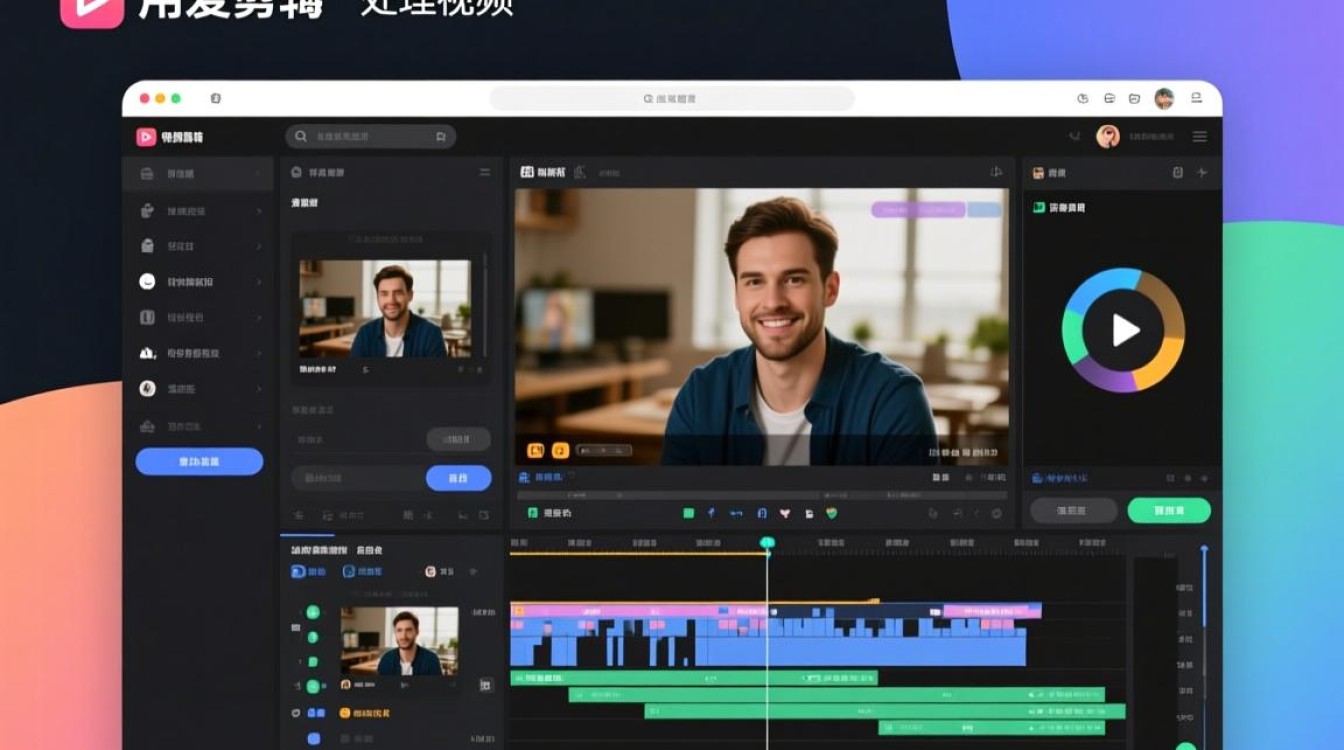Click the orange circle icon below the timeline thumbnail
Viewport: 1344px width, 750px height.
[x=345, y=713]
